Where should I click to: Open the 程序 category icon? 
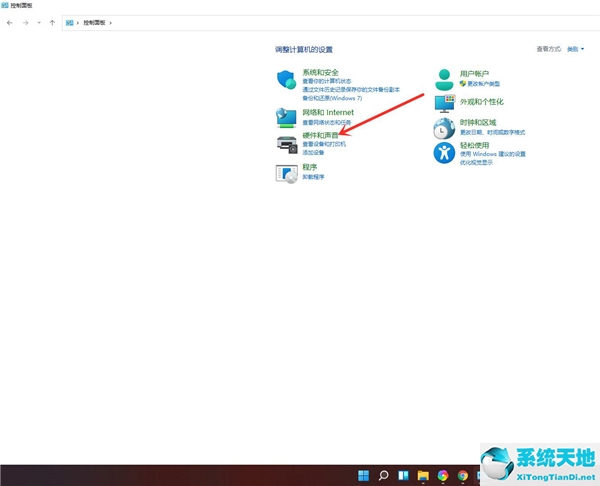point(287,174)
